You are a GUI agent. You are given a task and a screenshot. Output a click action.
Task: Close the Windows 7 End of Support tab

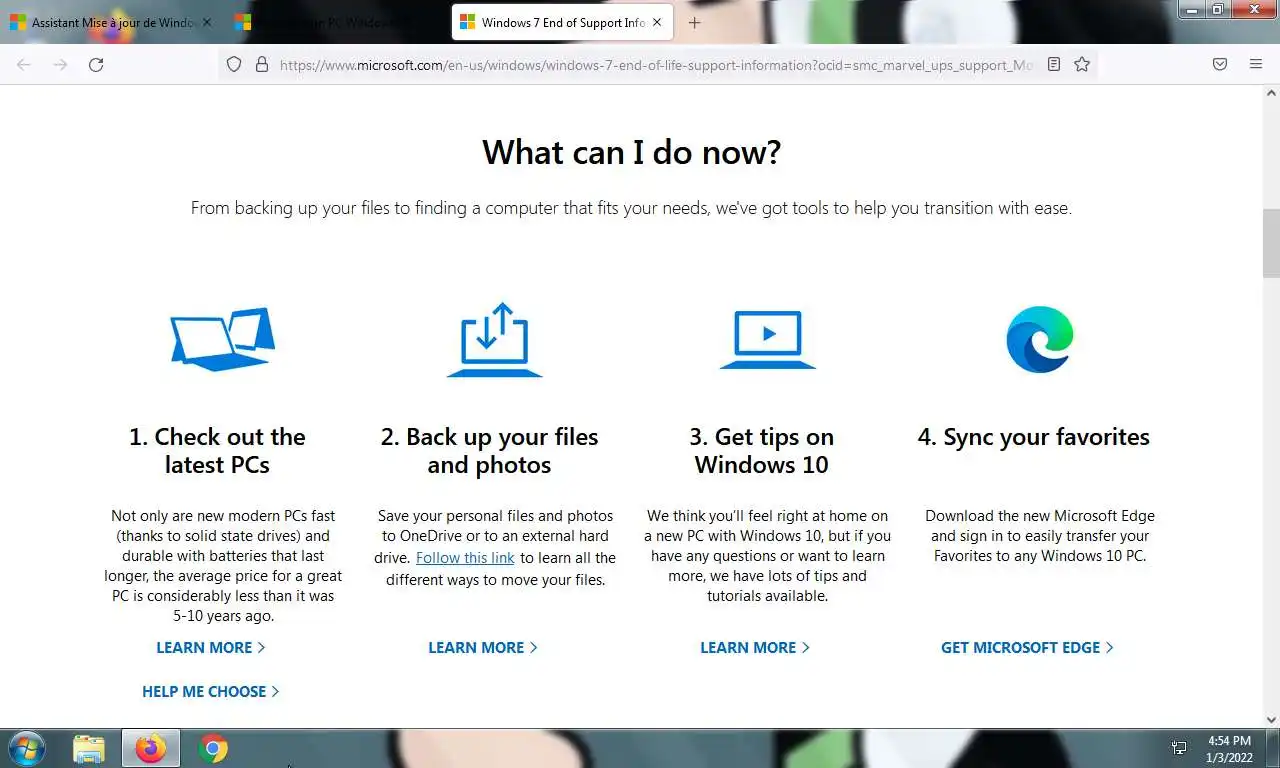tap(659, 22)
